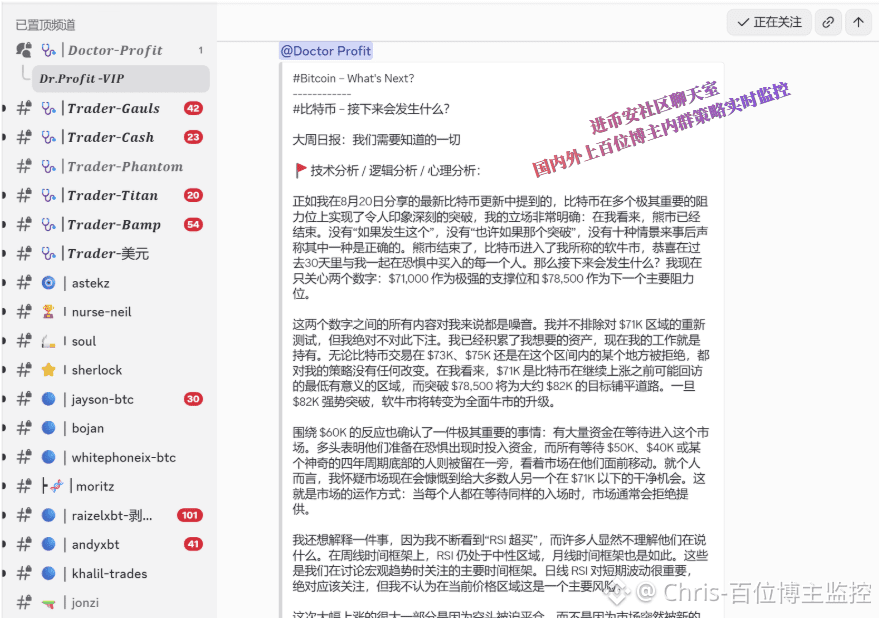
Task: Click the hash icon beside Trader-Gauls
Action: point(24,108)
